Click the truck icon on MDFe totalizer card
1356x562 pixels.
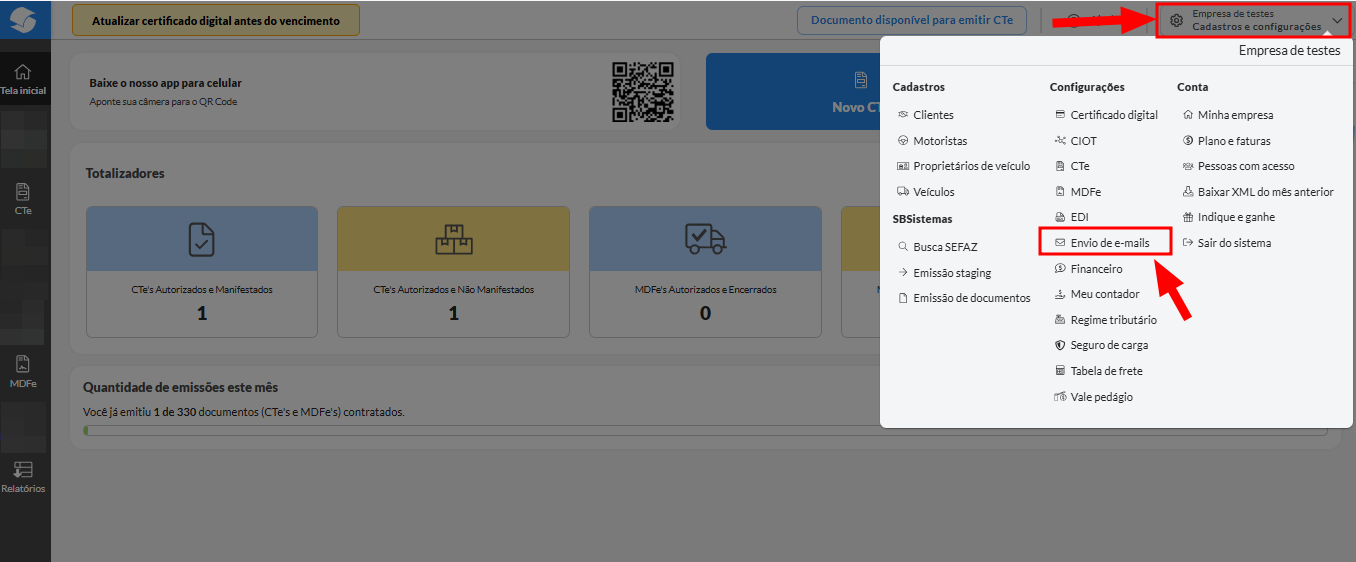[x=705, y=239]
